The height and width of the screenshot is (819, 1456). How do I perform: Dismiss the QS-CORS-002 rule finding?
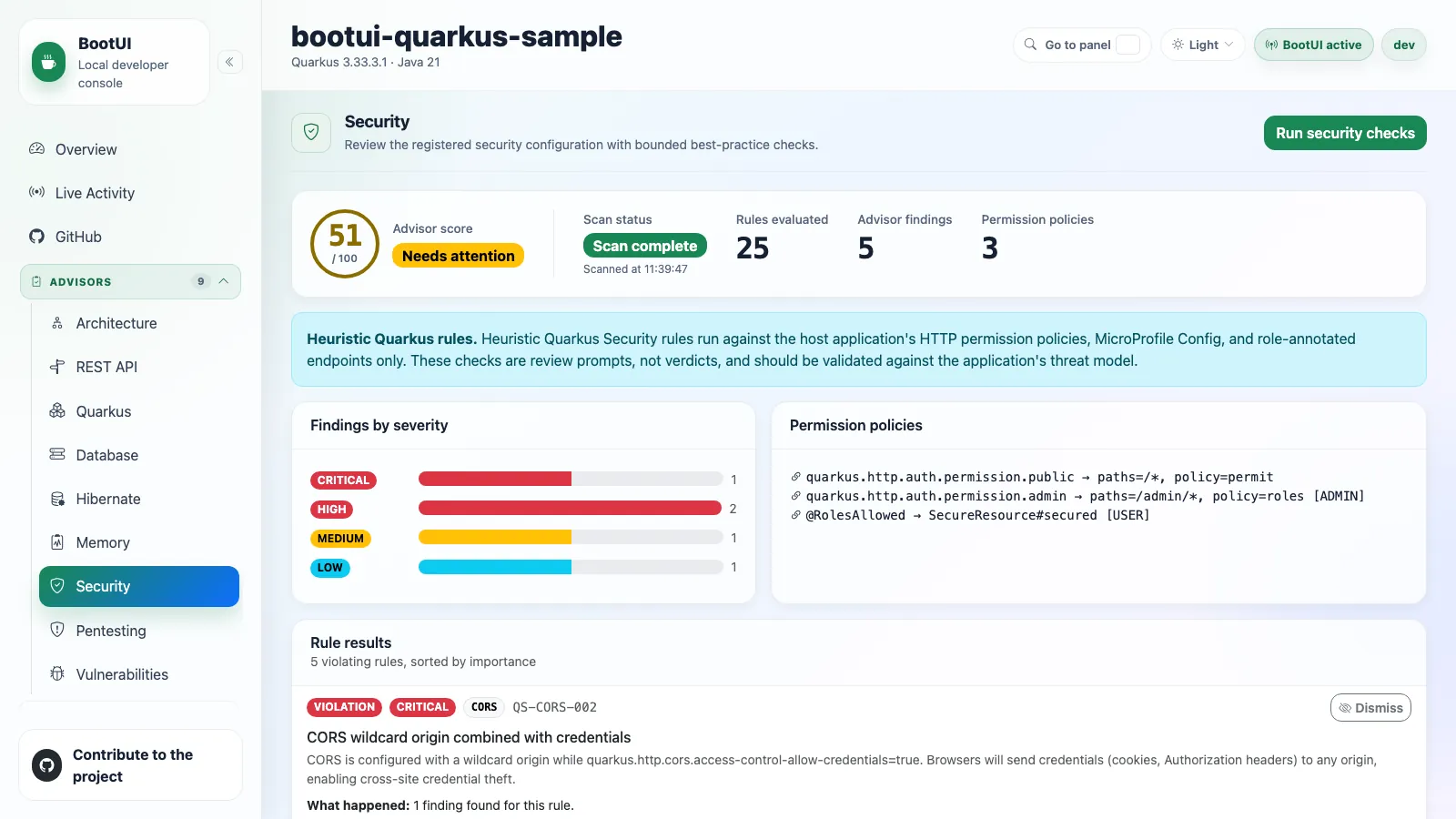click(x=1370, y=708)
